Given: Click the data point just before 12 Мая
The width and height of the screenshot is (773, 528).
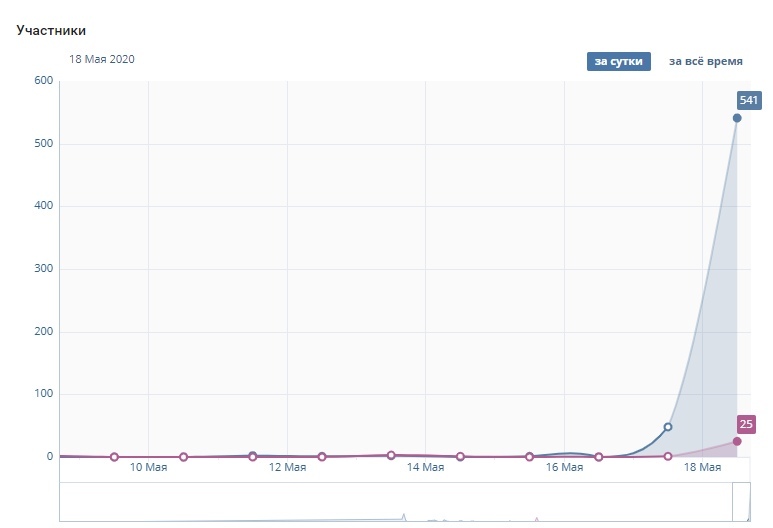Looking at the screenshot, I should [252, 457].
